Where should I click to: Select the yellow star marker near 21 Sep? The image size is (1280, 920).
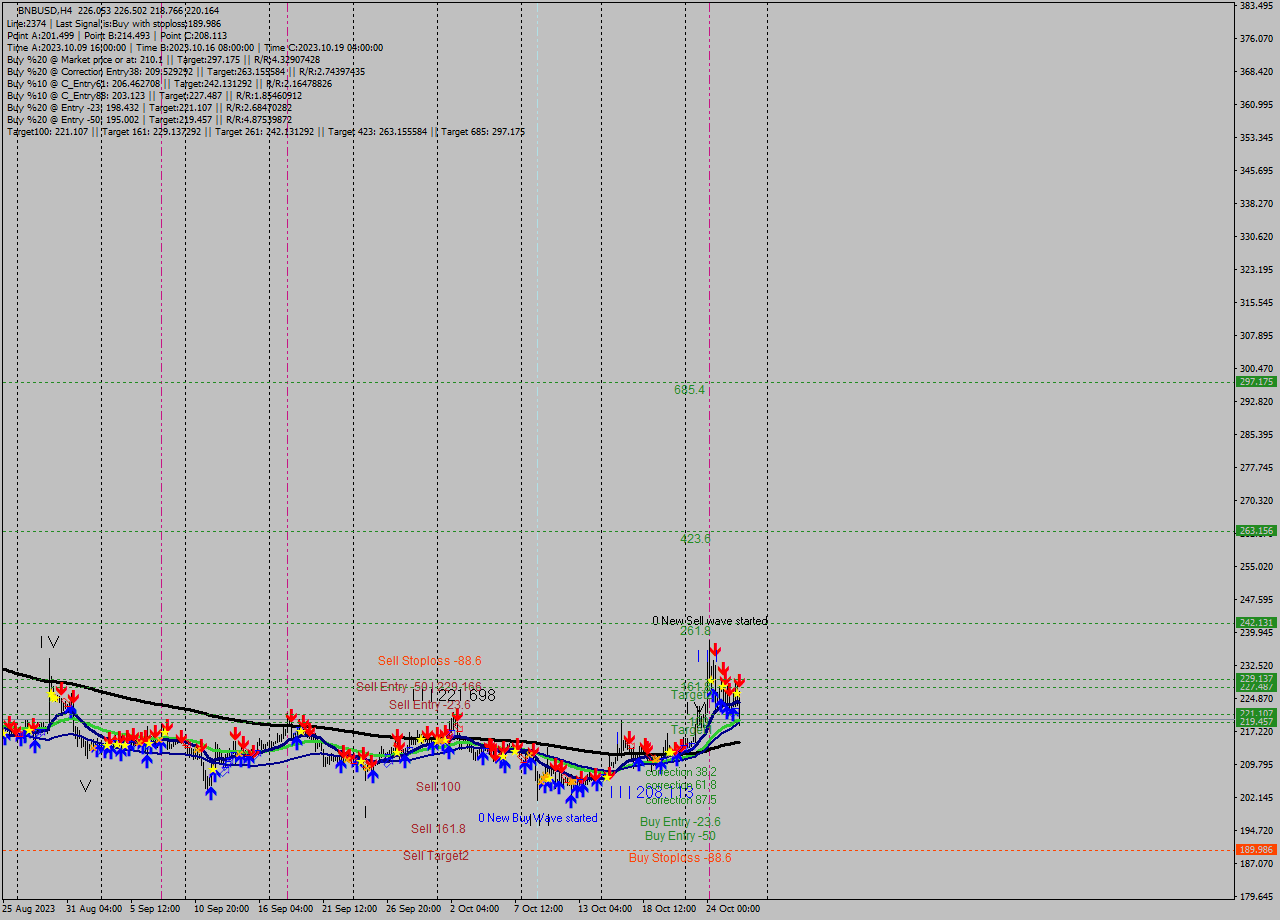pyautogui.click(x=360, y=760)
